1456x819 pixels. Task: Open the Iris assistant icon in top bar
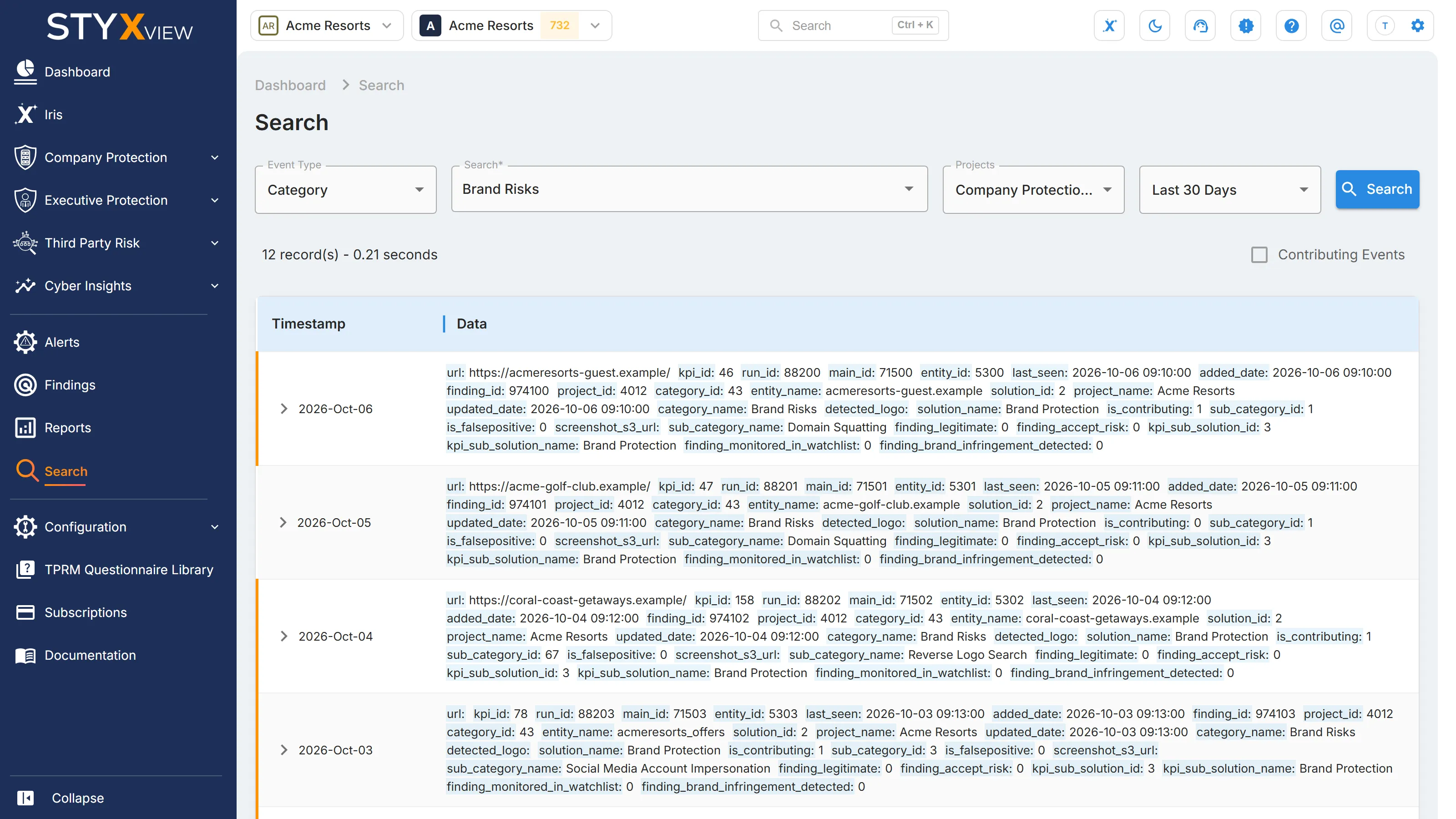click(x=1109, y=25)
